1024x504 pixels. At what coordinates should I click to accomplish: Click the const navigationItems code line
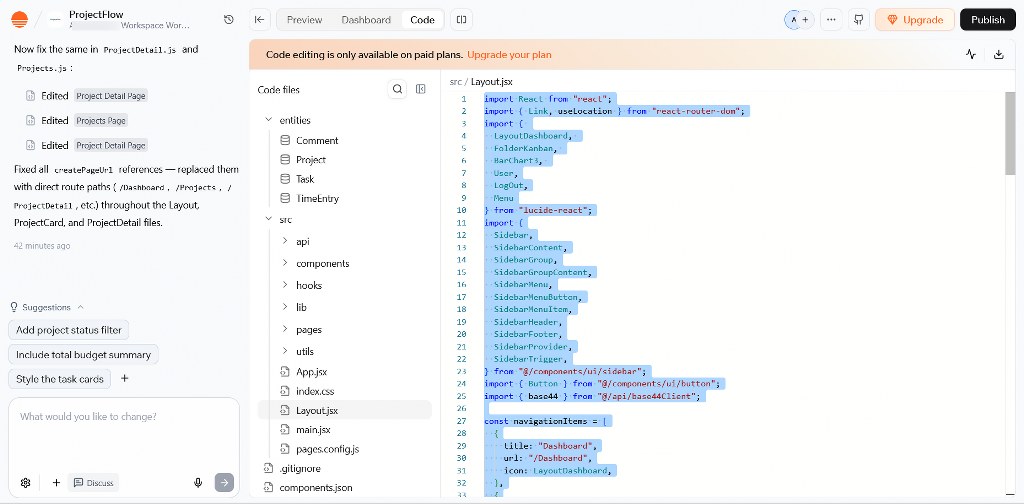(x=545, y=421)
